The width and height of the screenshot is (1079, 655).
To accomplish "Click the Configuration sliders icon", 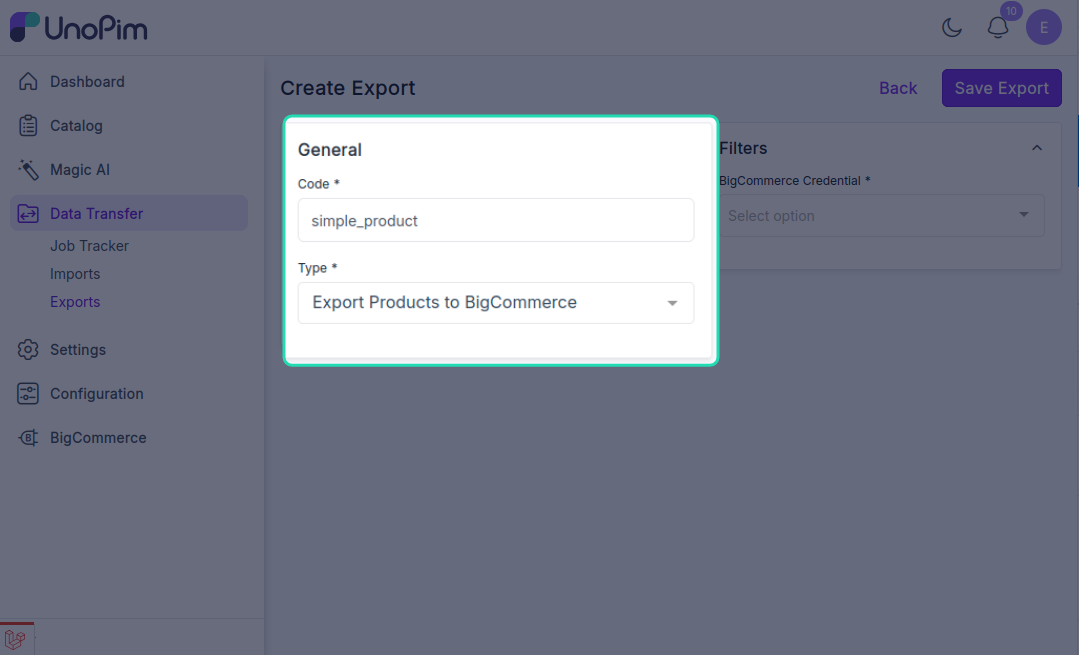I will [28, 394].
